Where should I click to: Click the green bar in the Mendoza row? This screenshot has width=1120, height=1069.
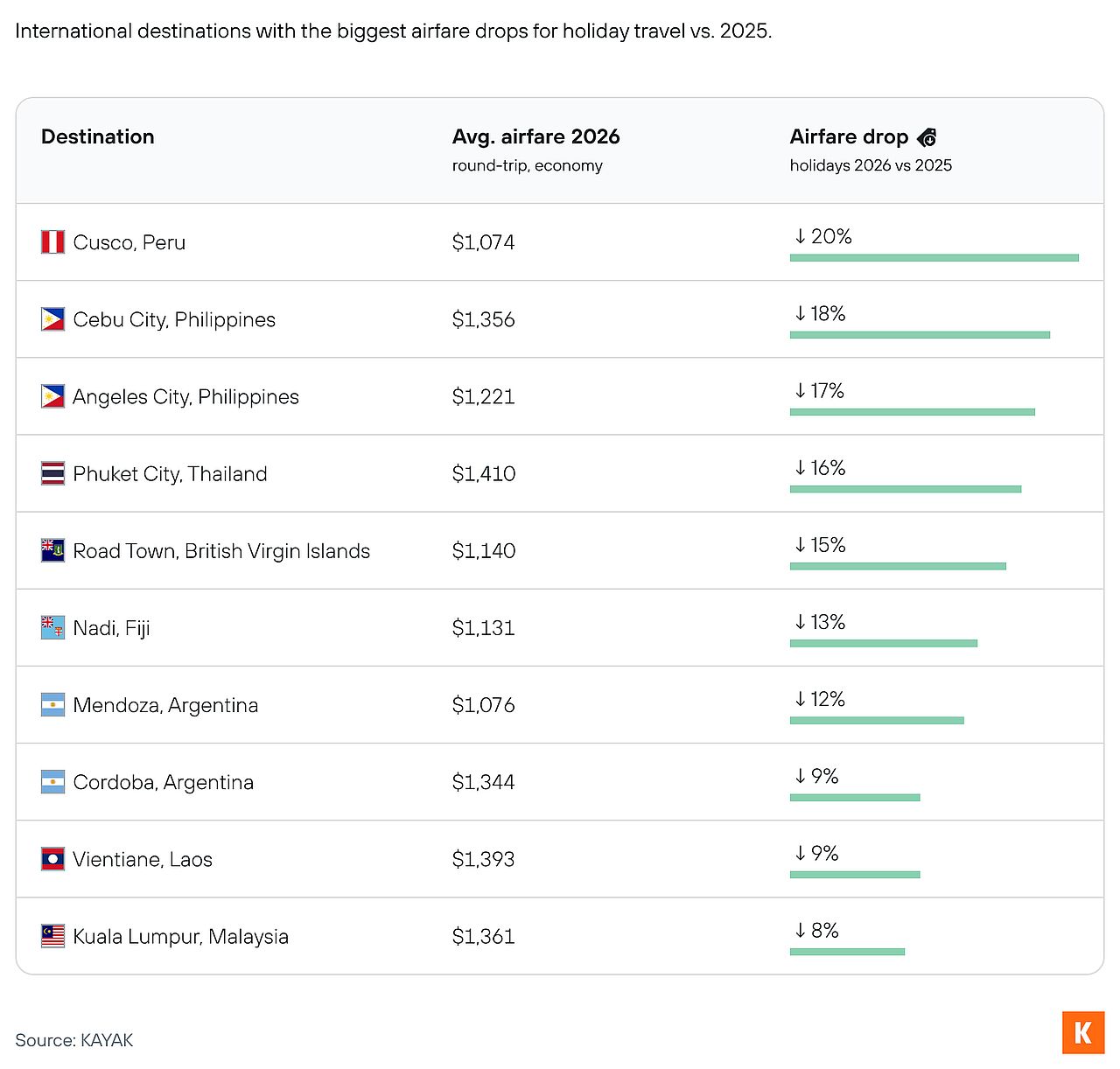tap(877, 721)
